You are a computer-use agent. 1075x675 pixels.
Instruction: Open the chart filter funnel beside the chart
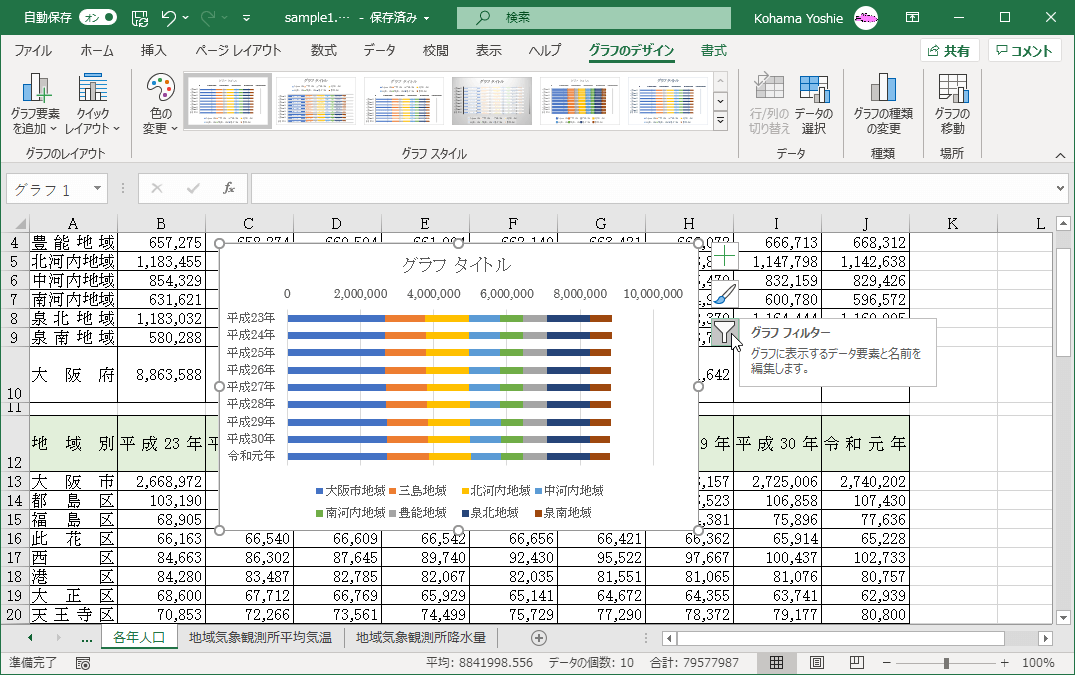[724, 332]
